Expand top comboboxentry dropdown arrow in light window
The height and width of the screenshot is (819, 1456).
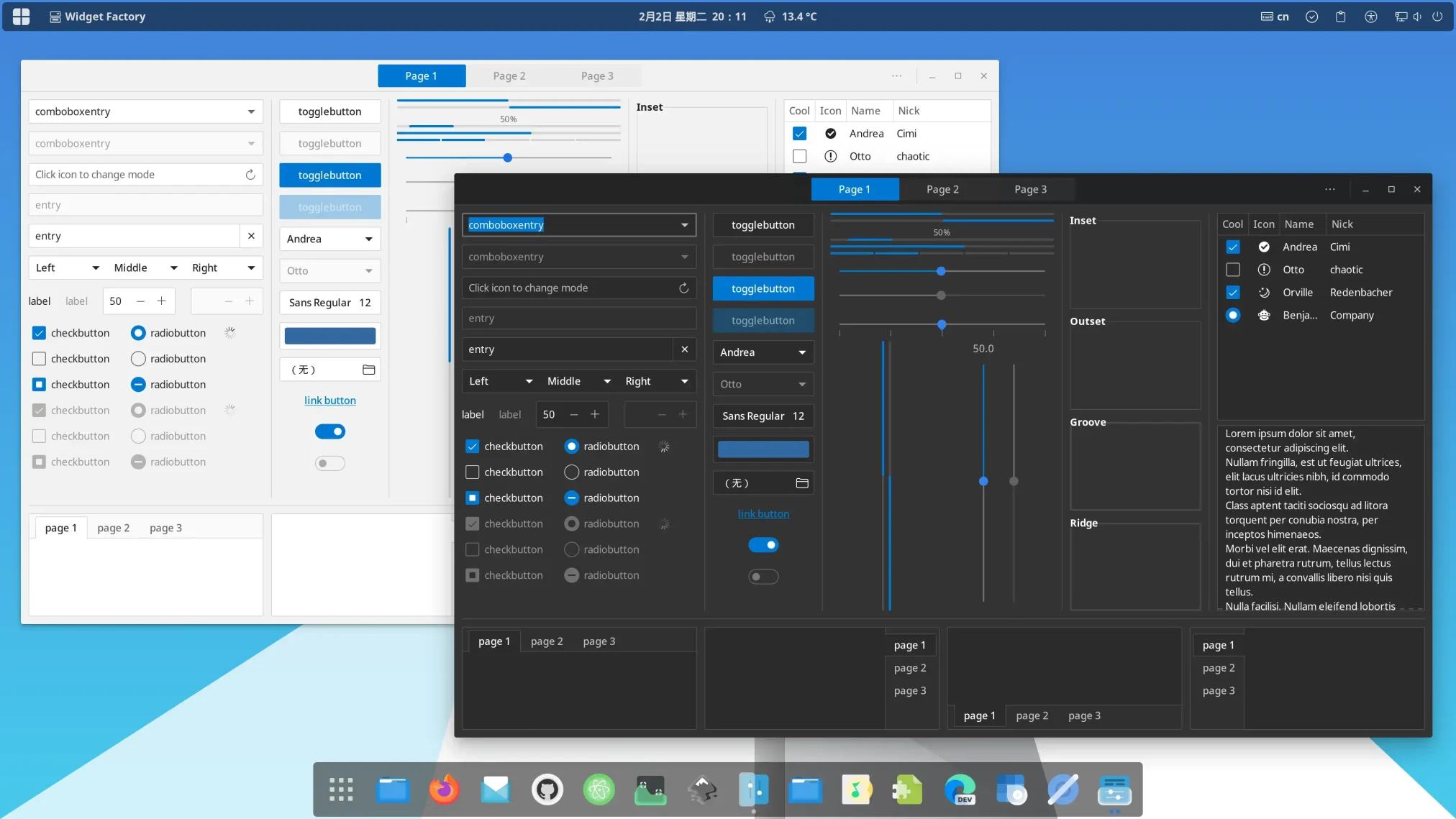click(251, 111)
